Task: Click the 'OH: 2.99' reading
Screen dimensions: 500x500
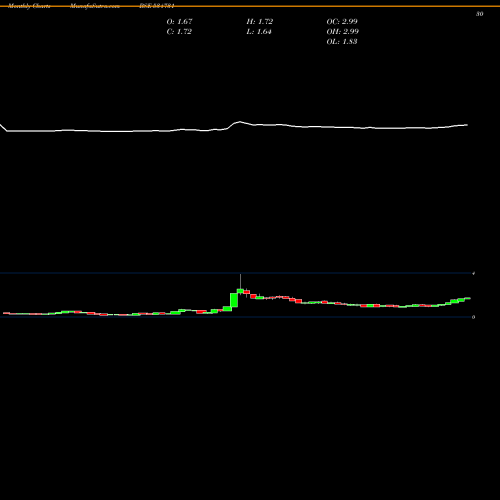Action: click(343, 32)
